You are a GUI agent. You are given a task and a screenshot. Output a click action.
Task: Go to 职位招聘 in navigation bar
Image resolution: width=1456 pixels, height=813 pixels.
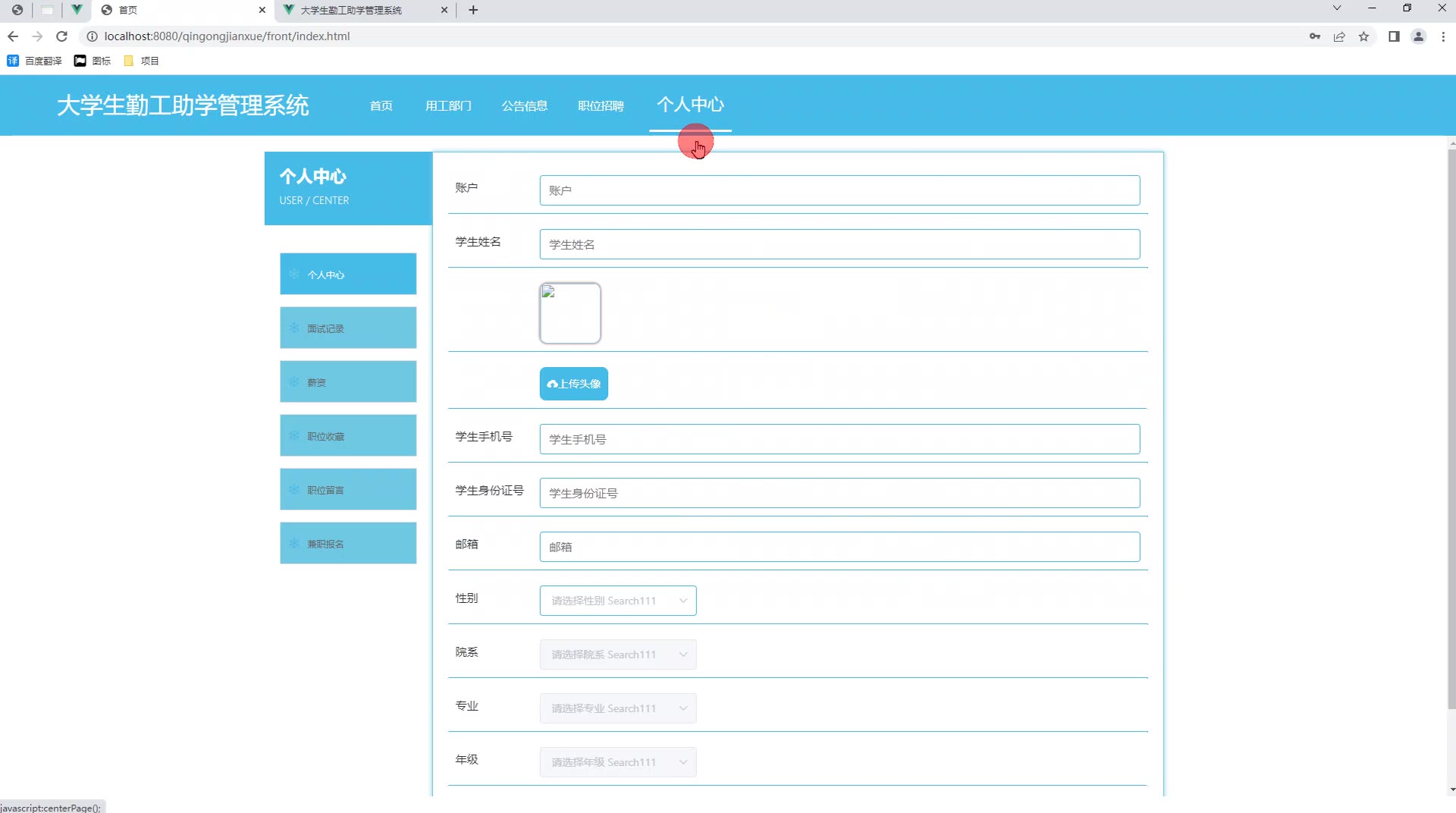[601, 105]
